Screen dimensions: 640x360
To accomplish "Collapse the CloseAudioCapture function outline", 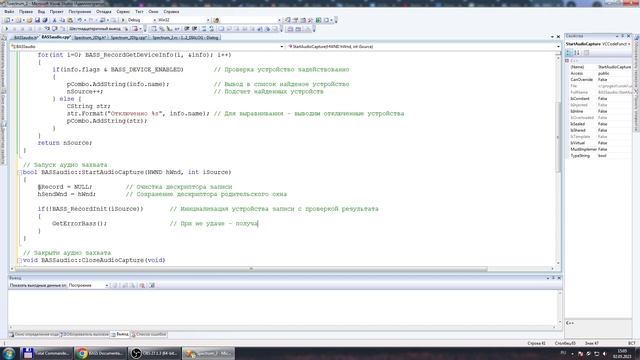I will coord(19,260).
